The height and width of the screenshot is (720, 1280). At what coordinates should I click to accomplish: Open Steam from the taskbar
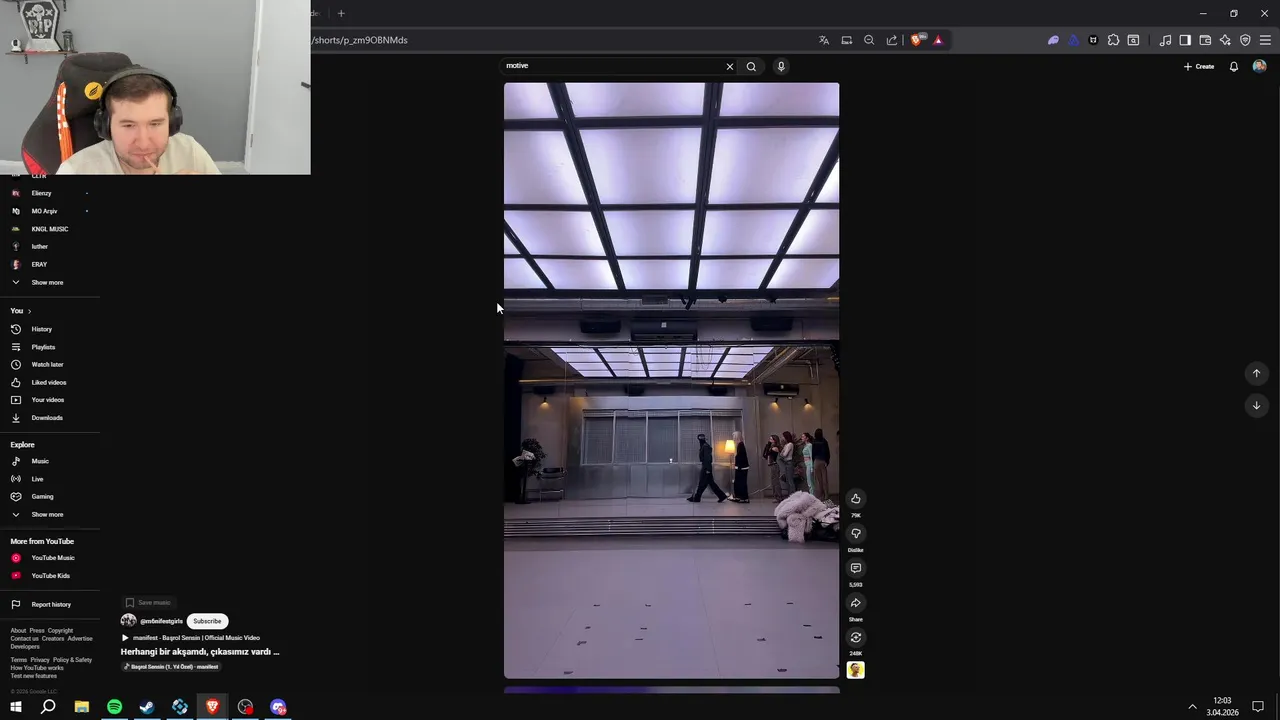(x=147, y=707)
